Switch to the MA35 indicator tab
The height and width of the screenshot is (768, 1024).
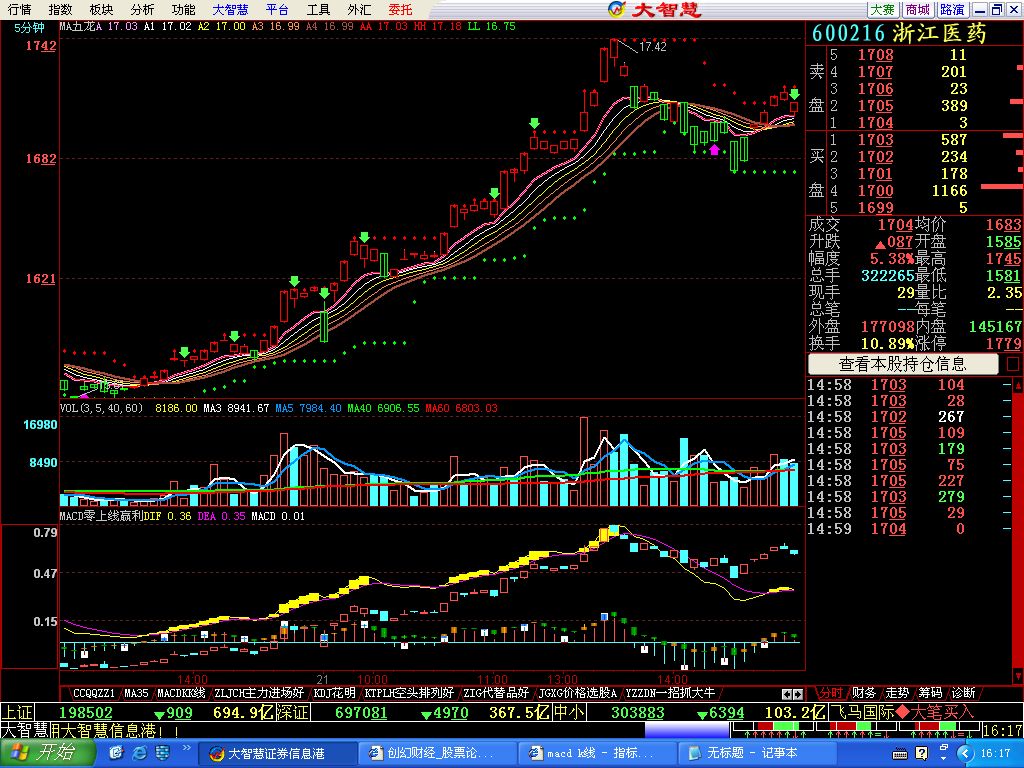[136, 693]
